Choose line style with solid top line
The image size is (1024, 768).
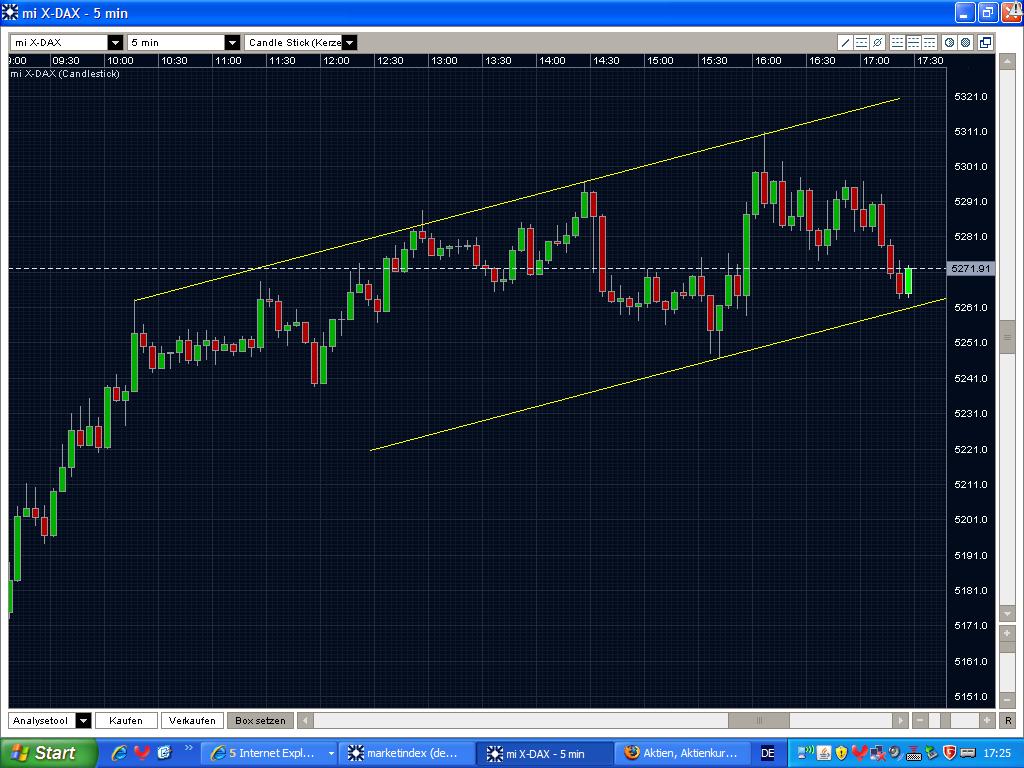pyautogui.click(x=929, y=43)
